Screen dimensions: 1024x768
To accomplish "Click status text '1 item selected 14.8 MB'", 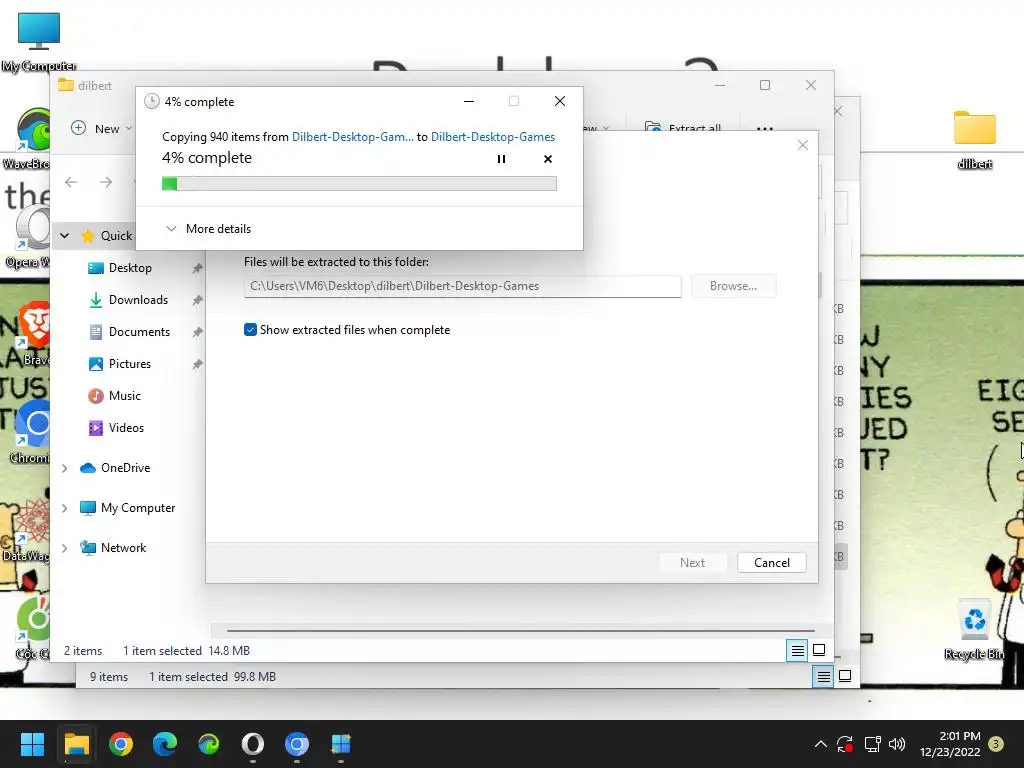I will pyautogui.click(x=186, y=650).
